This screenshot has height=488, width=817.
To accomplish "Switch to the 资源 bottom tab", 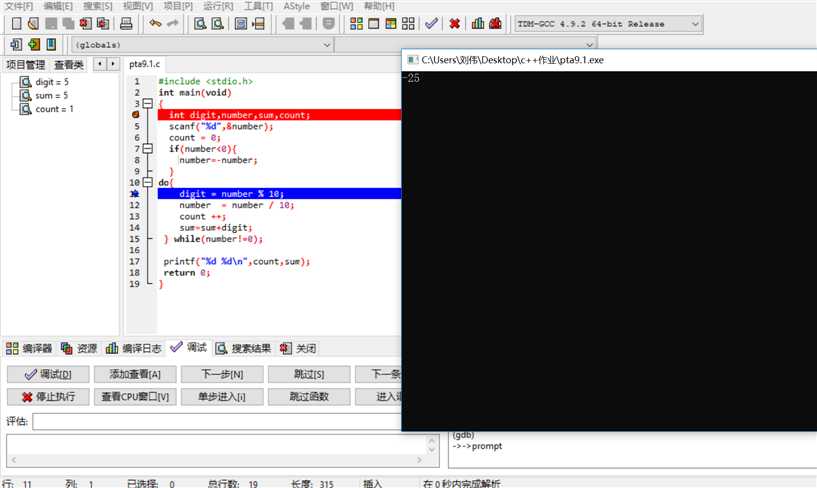I will coord(79,348).
